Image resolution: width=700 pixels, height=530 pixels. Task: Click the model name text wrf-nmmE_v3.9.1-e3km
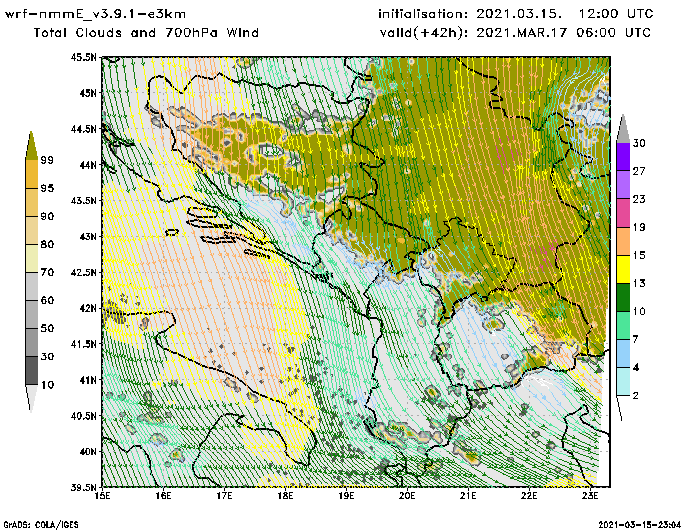95,14
